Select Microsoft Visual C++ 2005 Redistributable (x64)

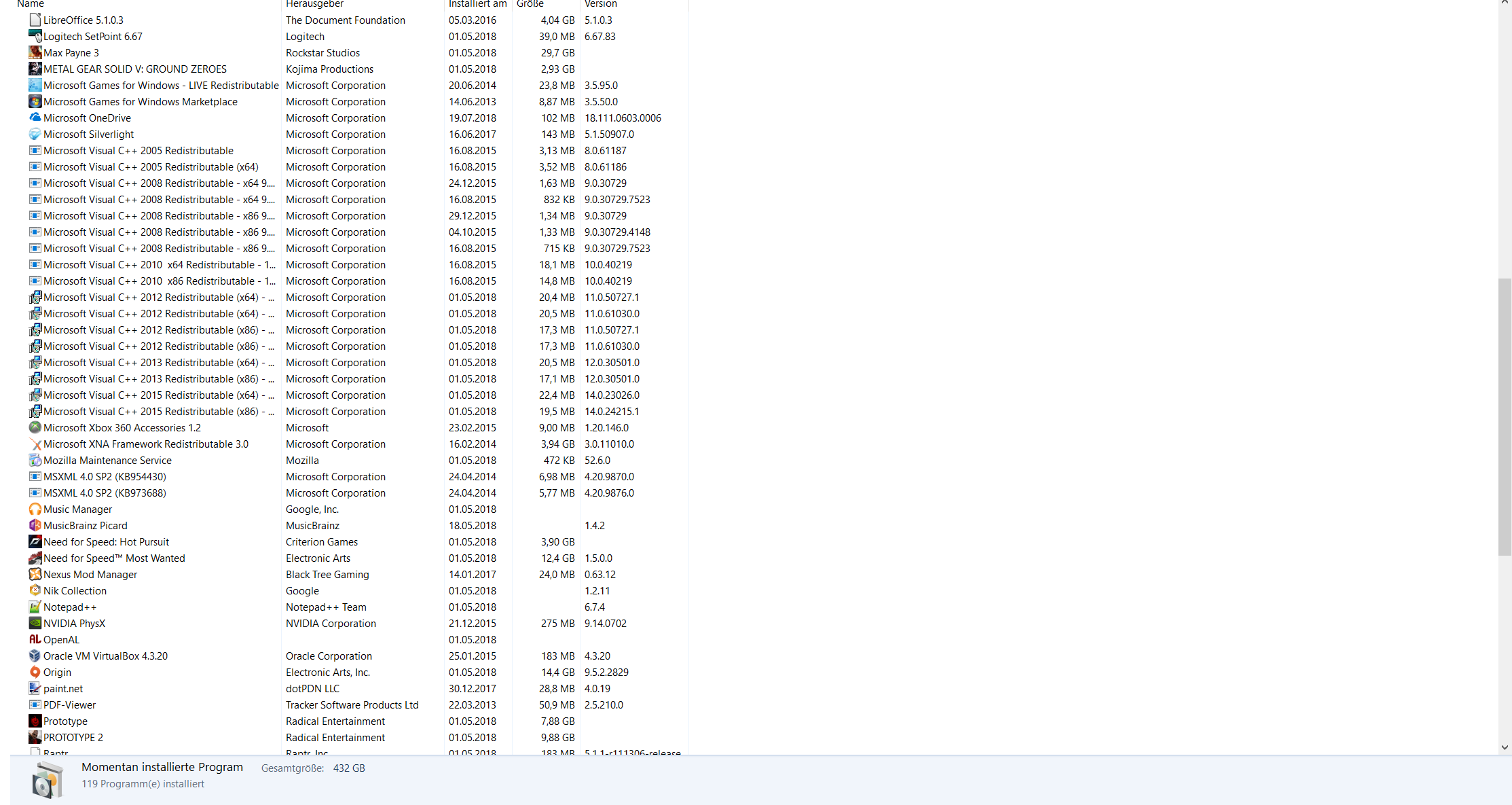151,166
